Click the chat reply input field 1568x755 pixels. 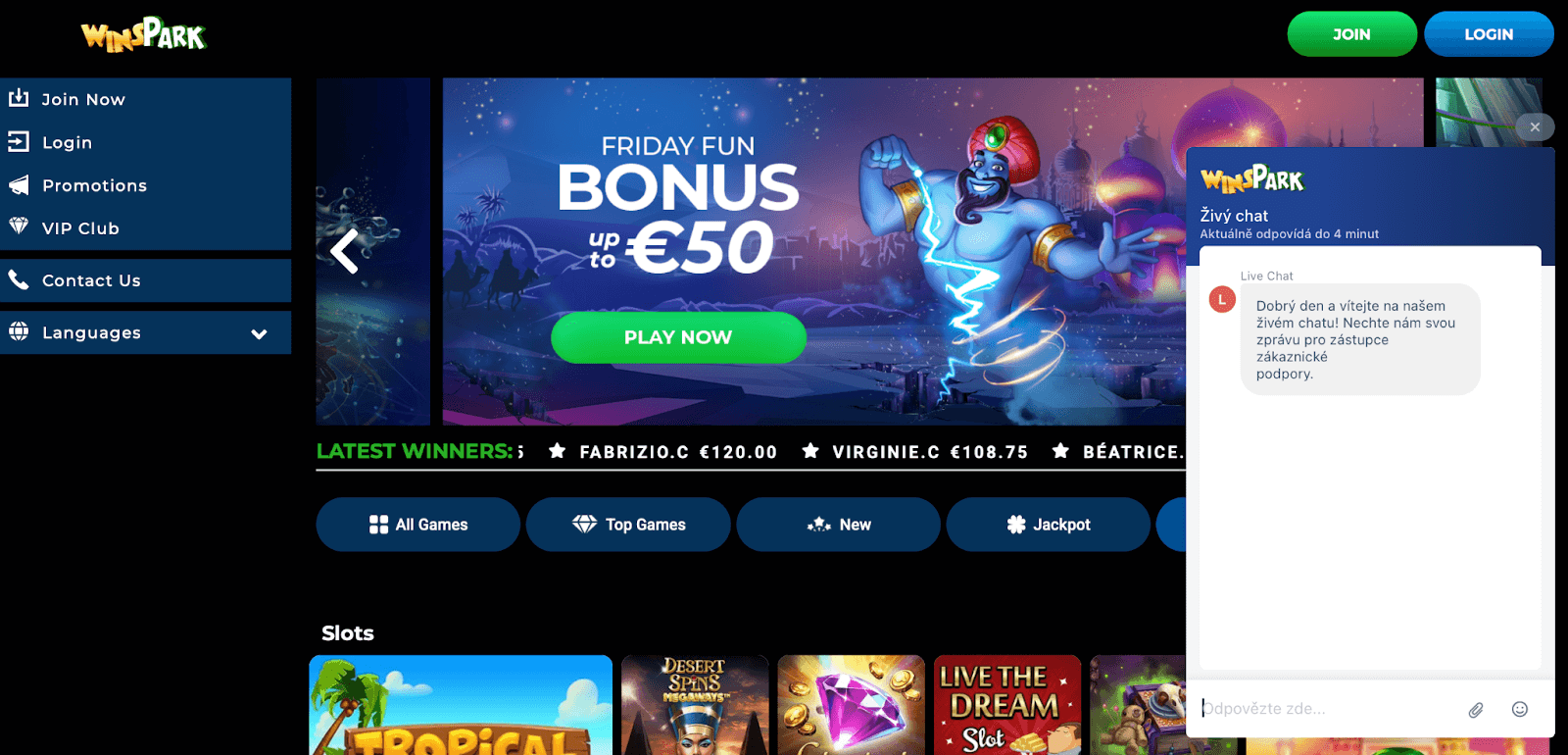(x=1328, y=708)
